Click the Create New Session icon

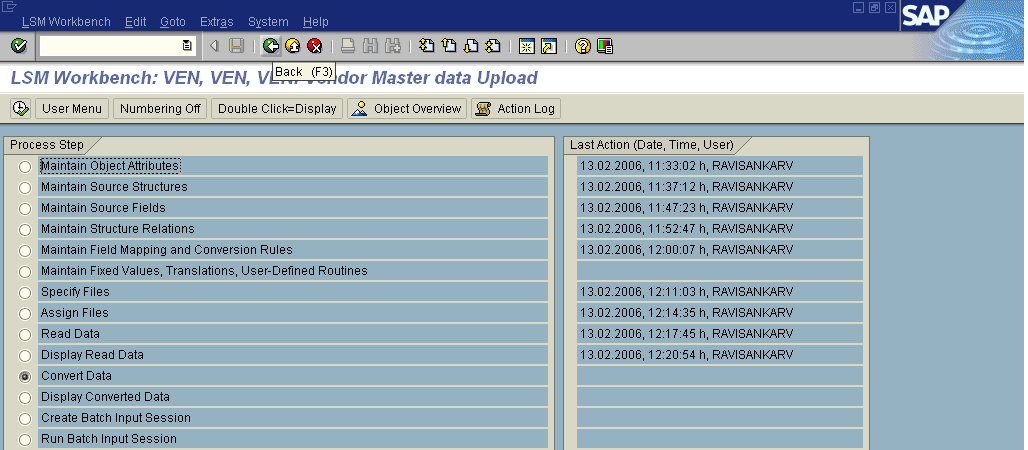[x=526, y=46]
